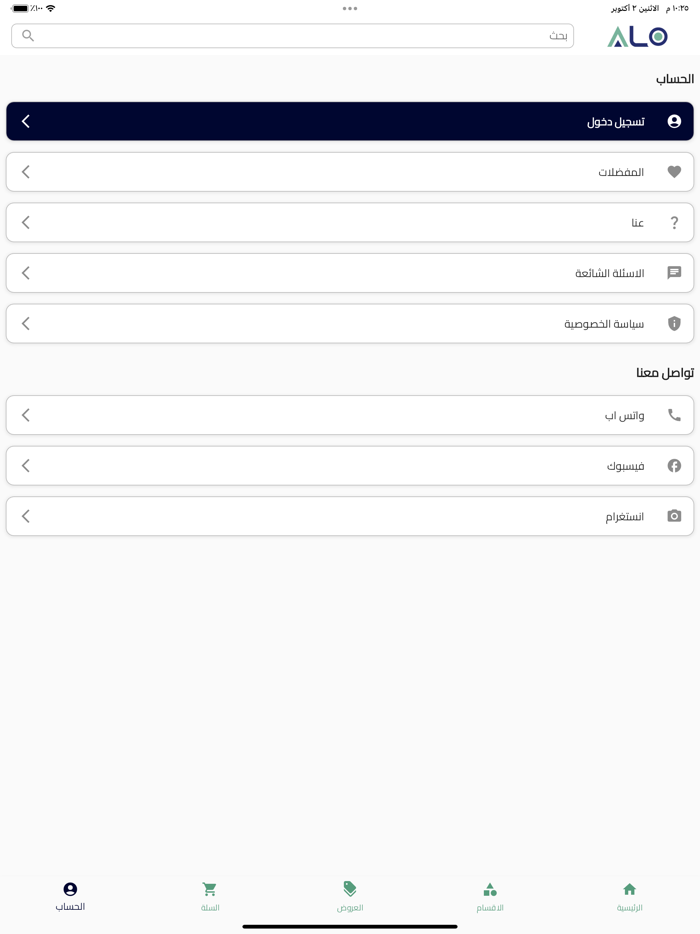Tap the heart icon beside المفضلات
This screenshot has height=934, width=700.
point(674,172)
